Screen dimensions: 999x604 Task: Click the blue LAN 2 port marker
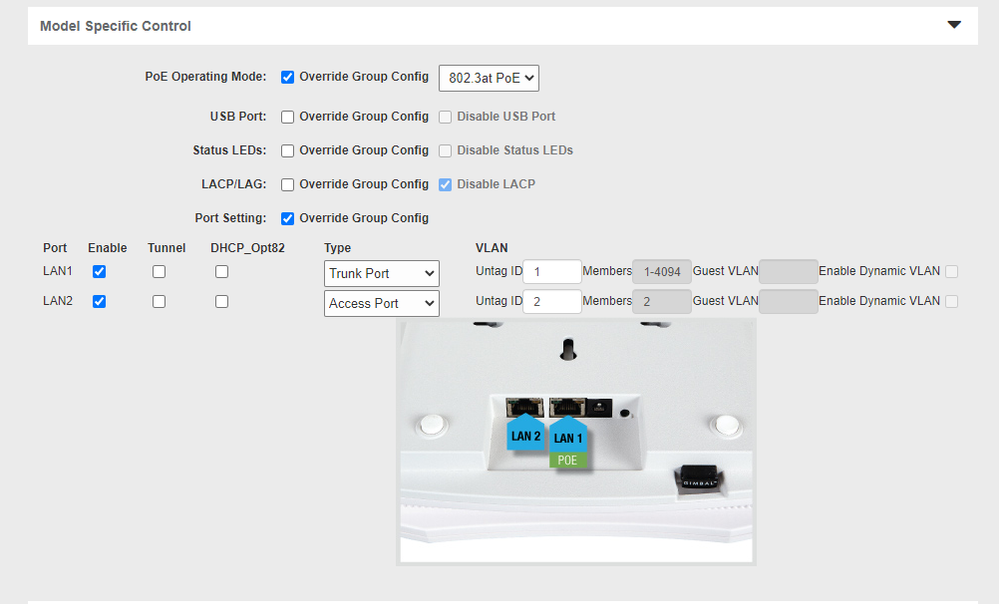pyautogui.click(x=525, y=435)
